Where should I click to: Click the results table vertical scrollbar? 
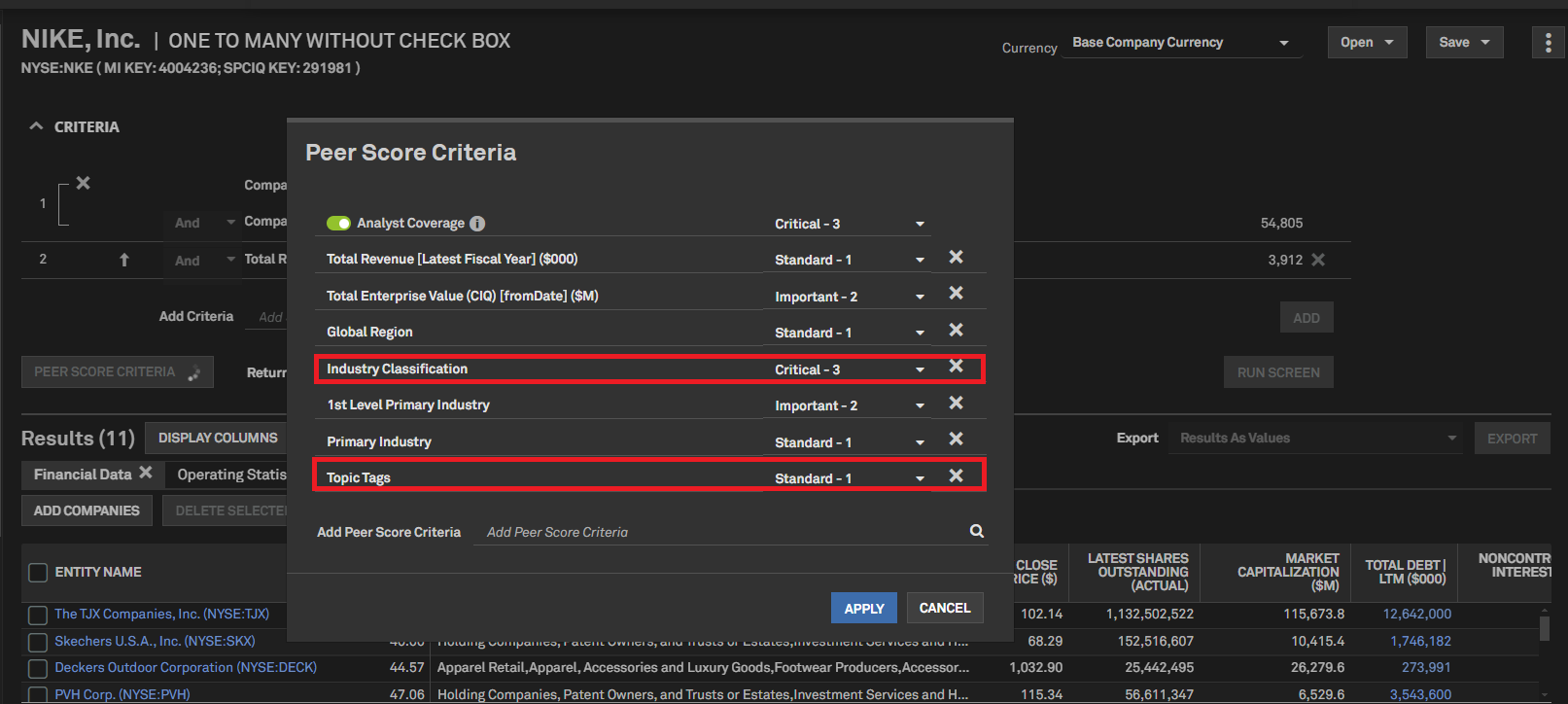(1544, 629)
